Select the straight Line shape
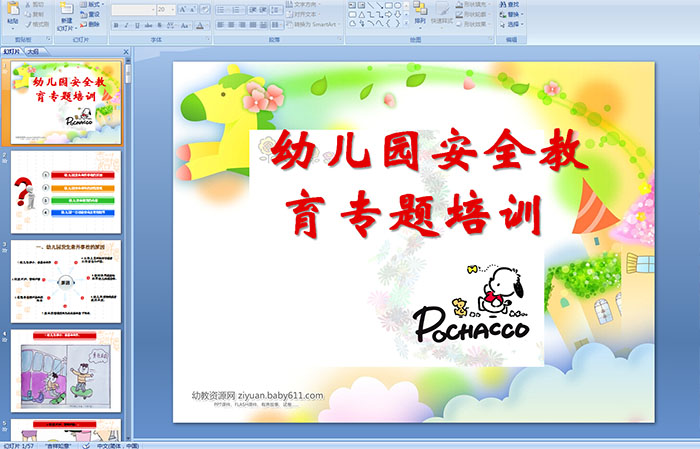The width and height of the screenshot is (700, 449). (371, 5)
